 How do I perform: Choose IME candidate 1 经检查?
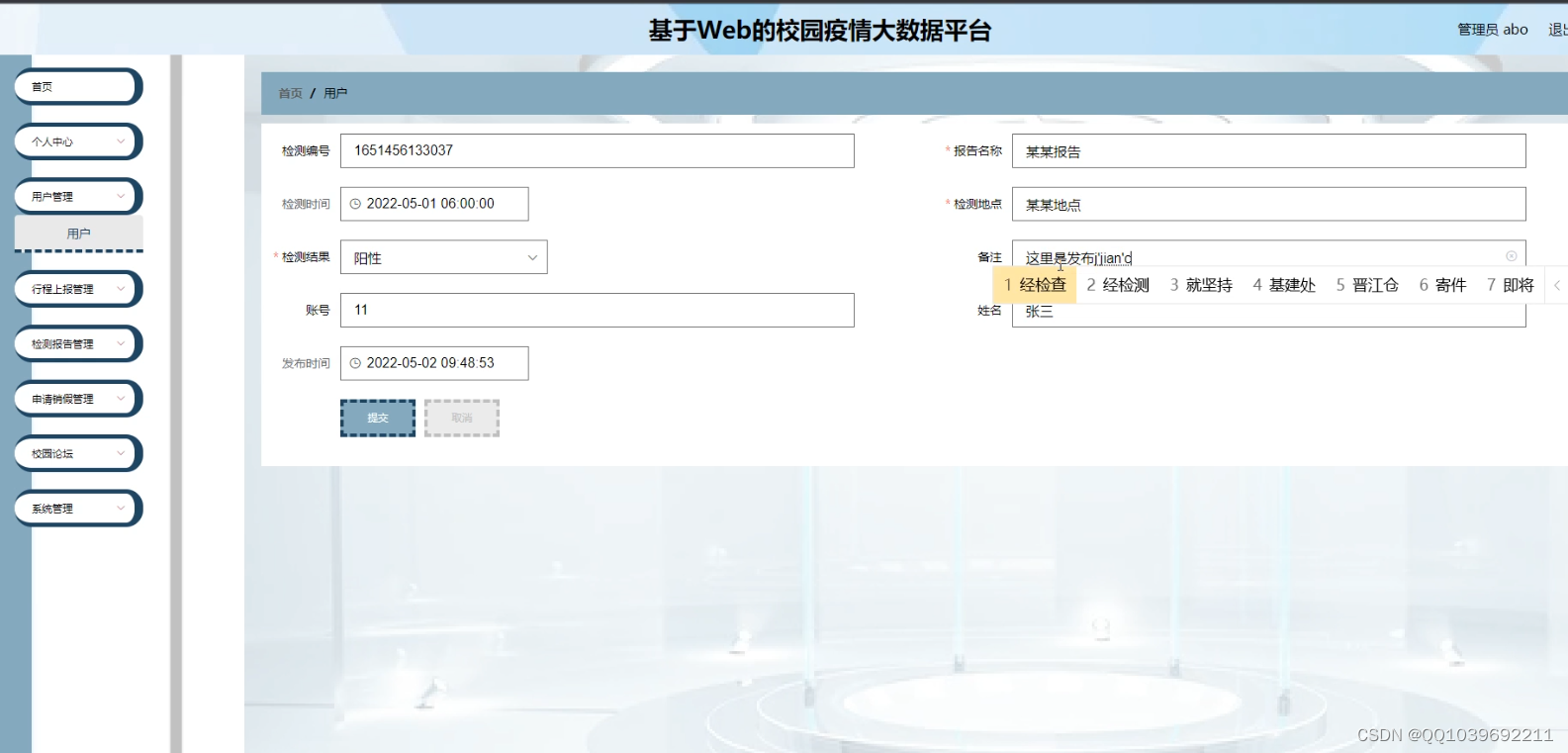[x=1035, y=285]
